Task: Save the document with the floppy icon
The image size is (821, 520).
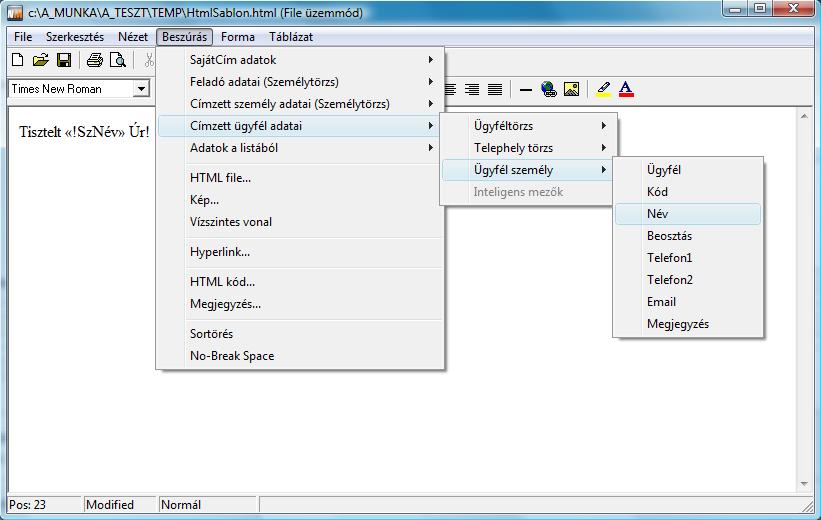Action: (63, 60)
